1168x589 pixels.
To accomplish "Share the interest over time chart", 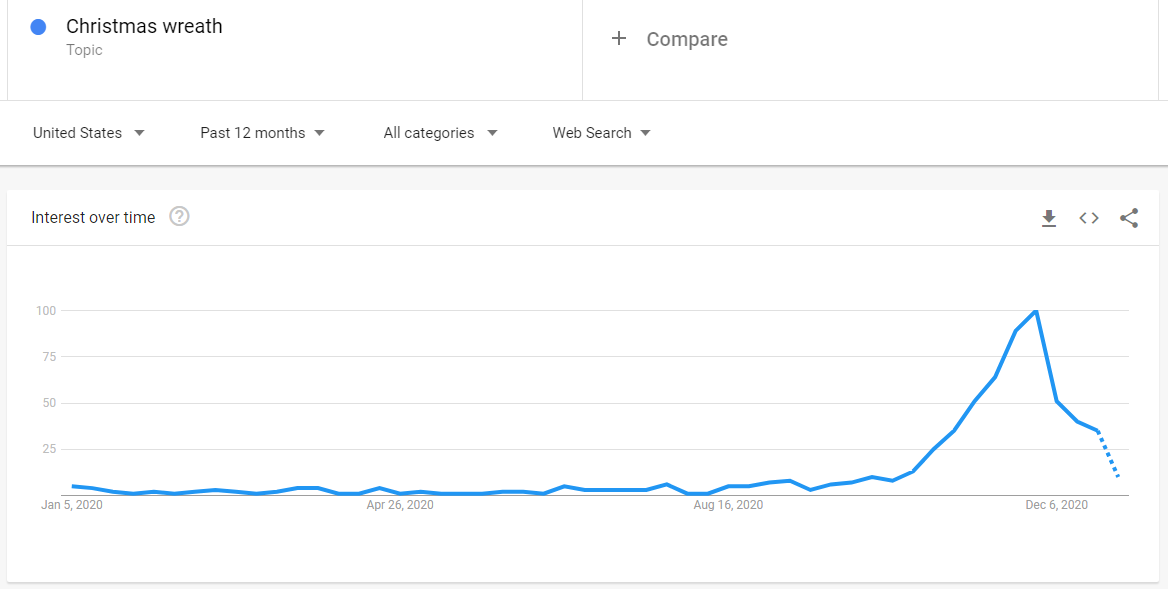I will (x=1129, y=217).
